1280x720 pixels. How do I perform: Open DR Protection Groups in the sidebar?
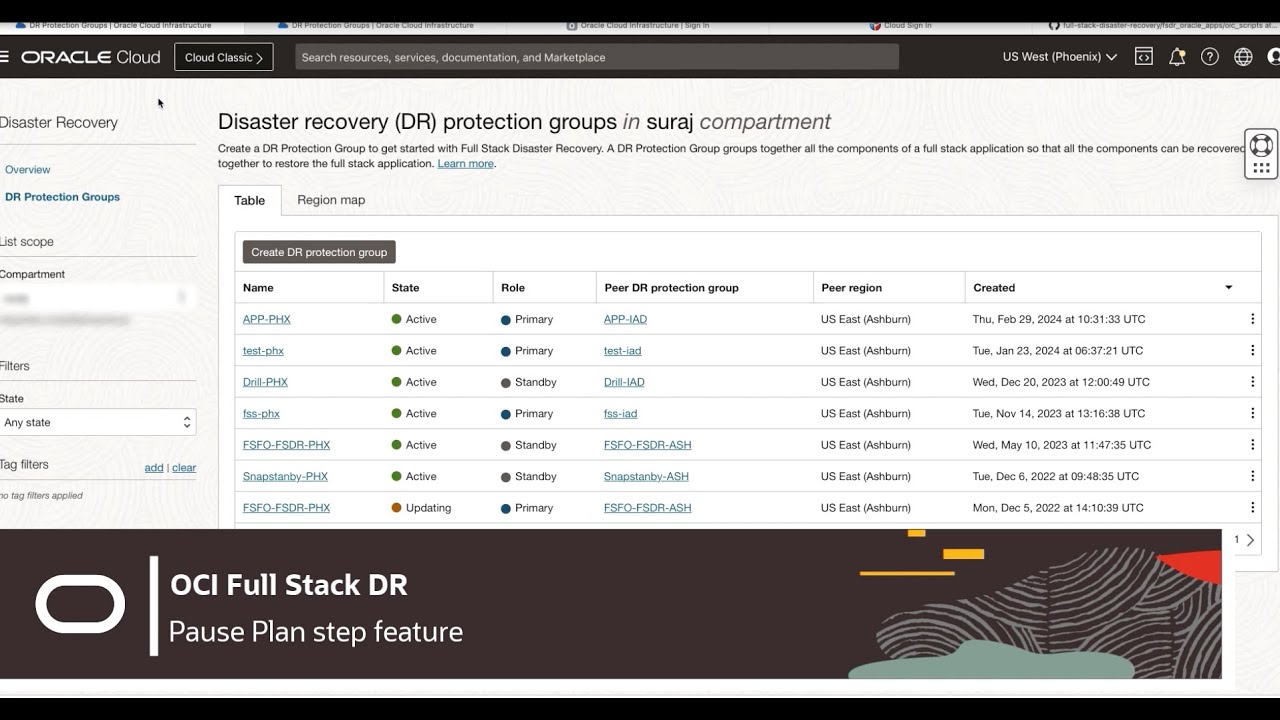coord(62,197)
